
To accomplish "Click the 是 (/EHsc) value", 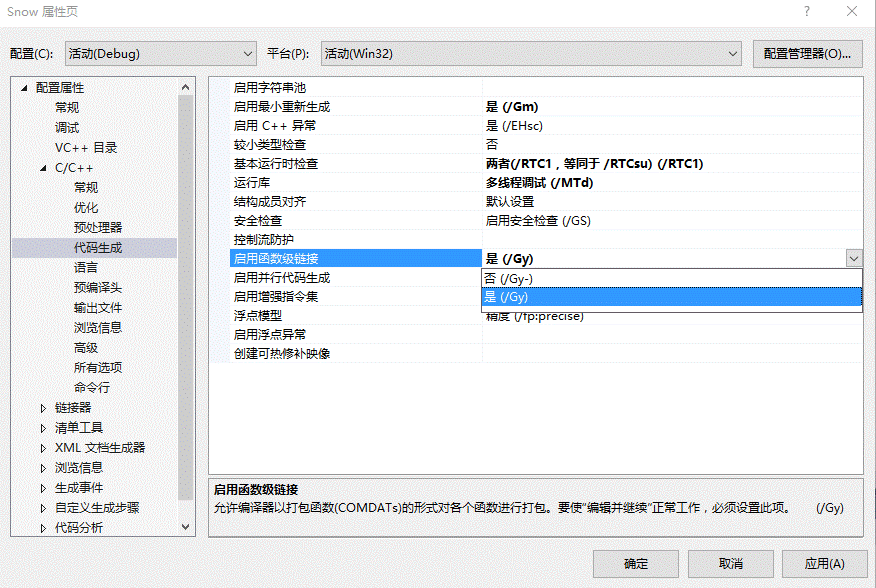I will pyautogui.click(x=514, y=126).
